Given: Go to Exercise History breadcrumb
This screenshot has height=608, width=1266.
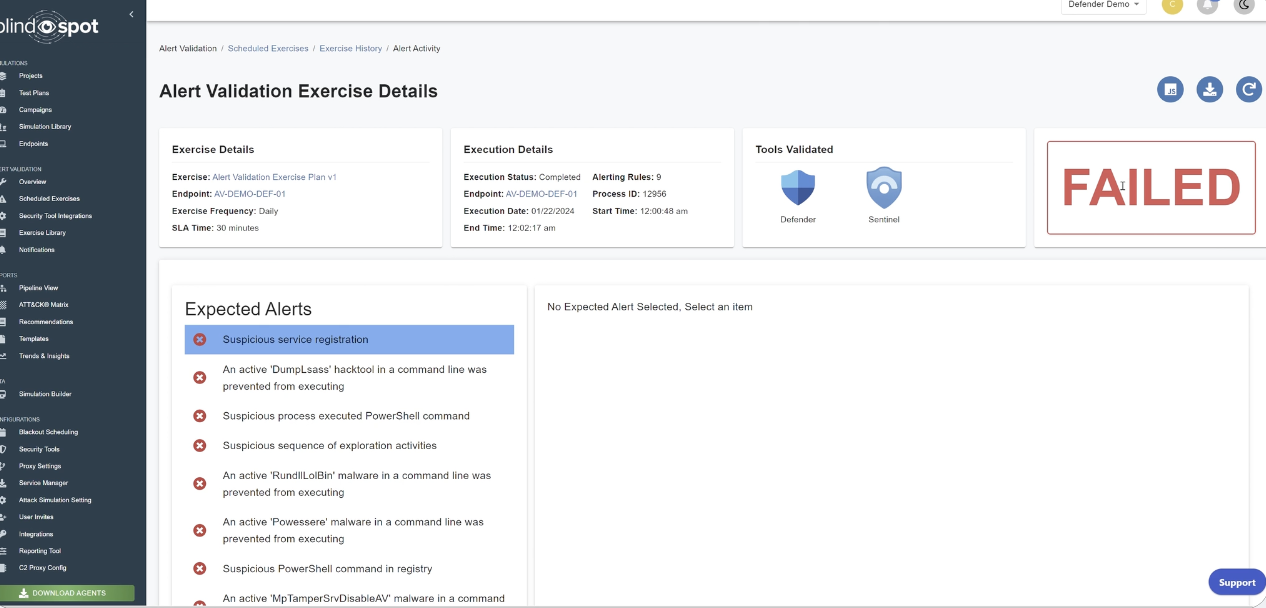Looking at the screenshot, I should click(x=350, y=48).
